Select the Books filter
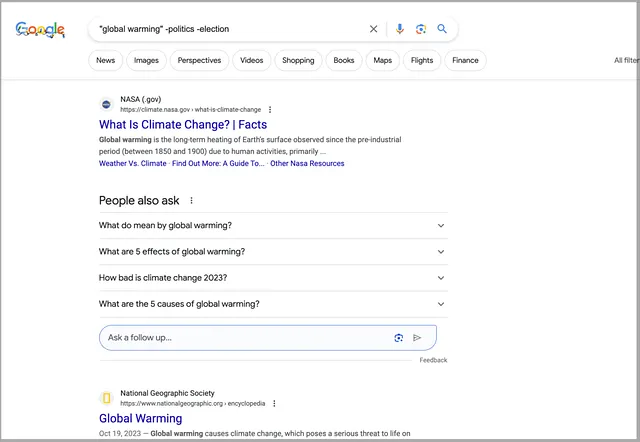This screenshot has height=442, width=640. (344, 60)
